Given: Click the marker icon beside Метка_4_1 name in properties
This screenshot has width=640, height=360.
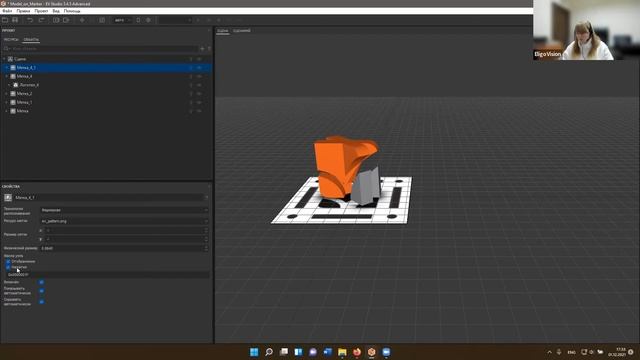Looking at the screenshot, I should (8, 198).
